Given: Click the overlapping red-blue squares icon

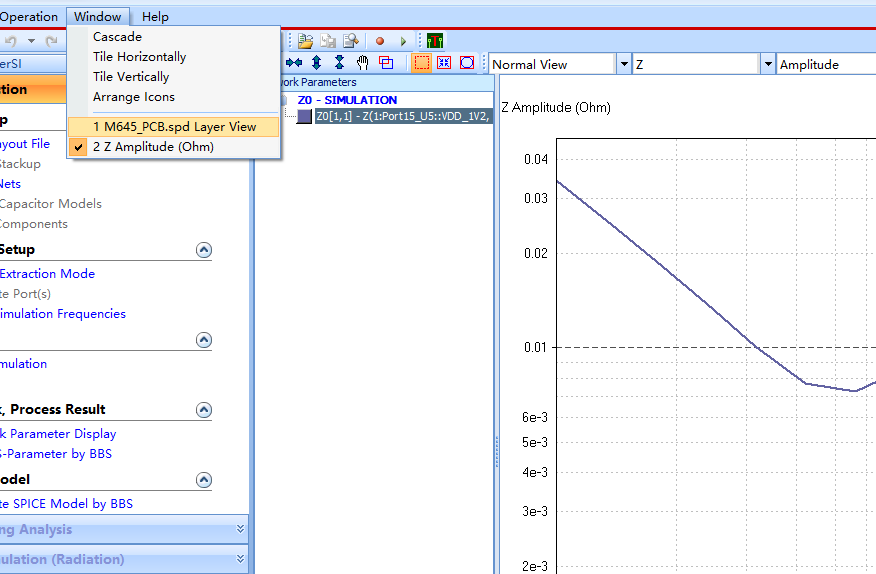Looking at the screenshot, I should point(386,63).
